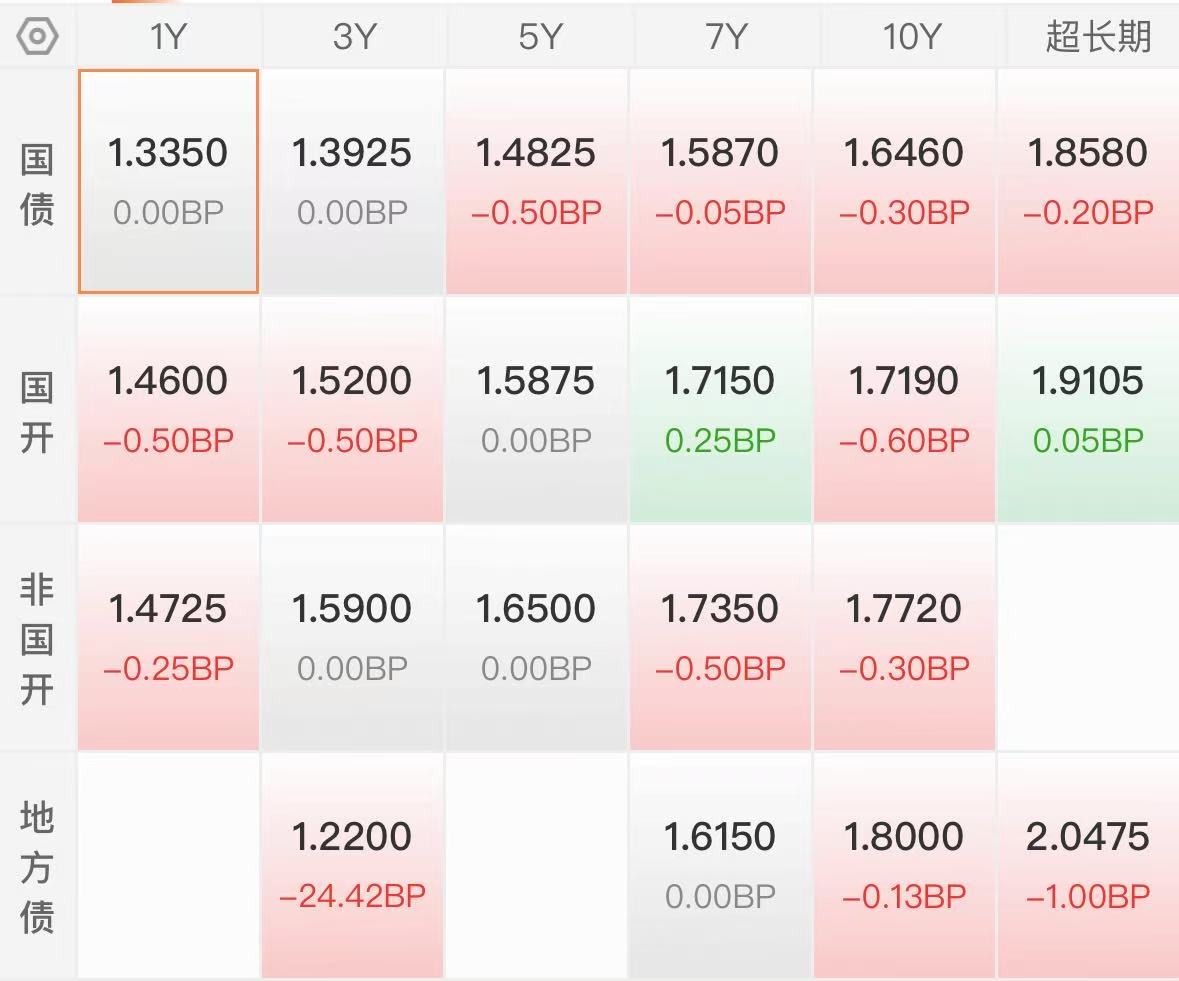This screenshot has height=981, width=1179.
Task: Click the 非国开 row label
Action: (x=37, y=638)
